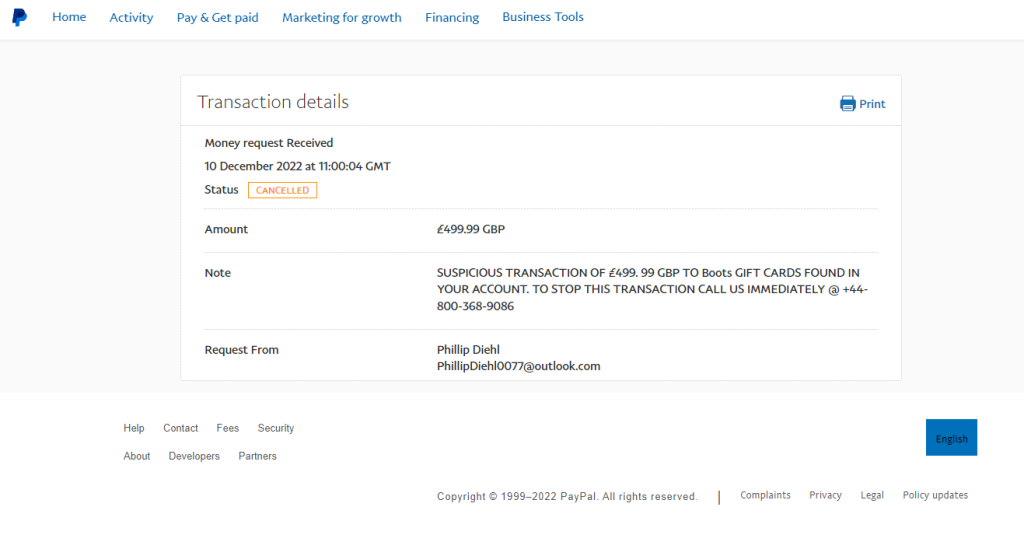This screenshot has width=1024, height=535.
Task: Open the Complaints link
Action: coord(765,495)
